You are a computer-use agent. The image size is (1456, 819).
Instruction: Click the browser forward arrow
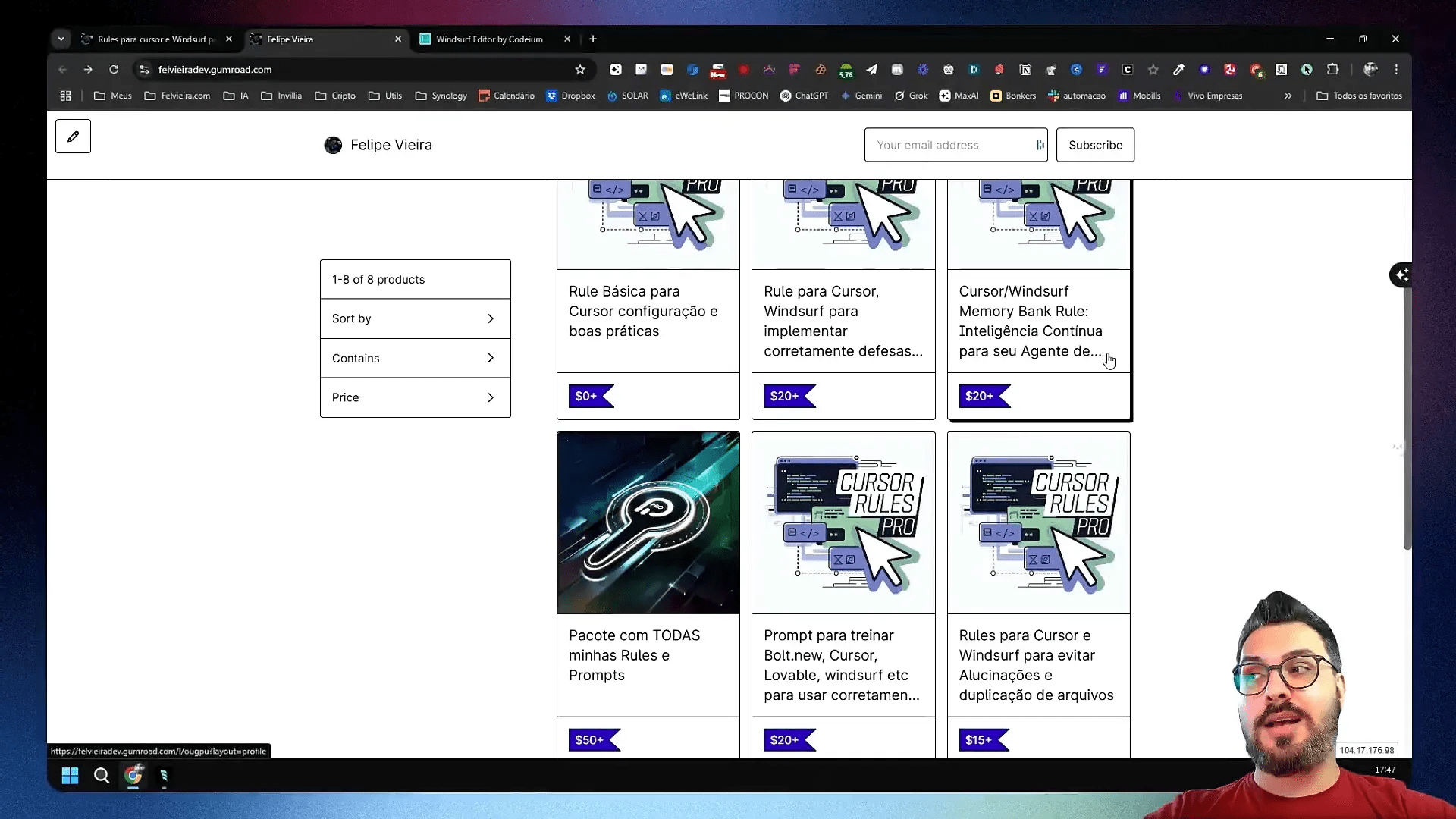coord(88,69)
